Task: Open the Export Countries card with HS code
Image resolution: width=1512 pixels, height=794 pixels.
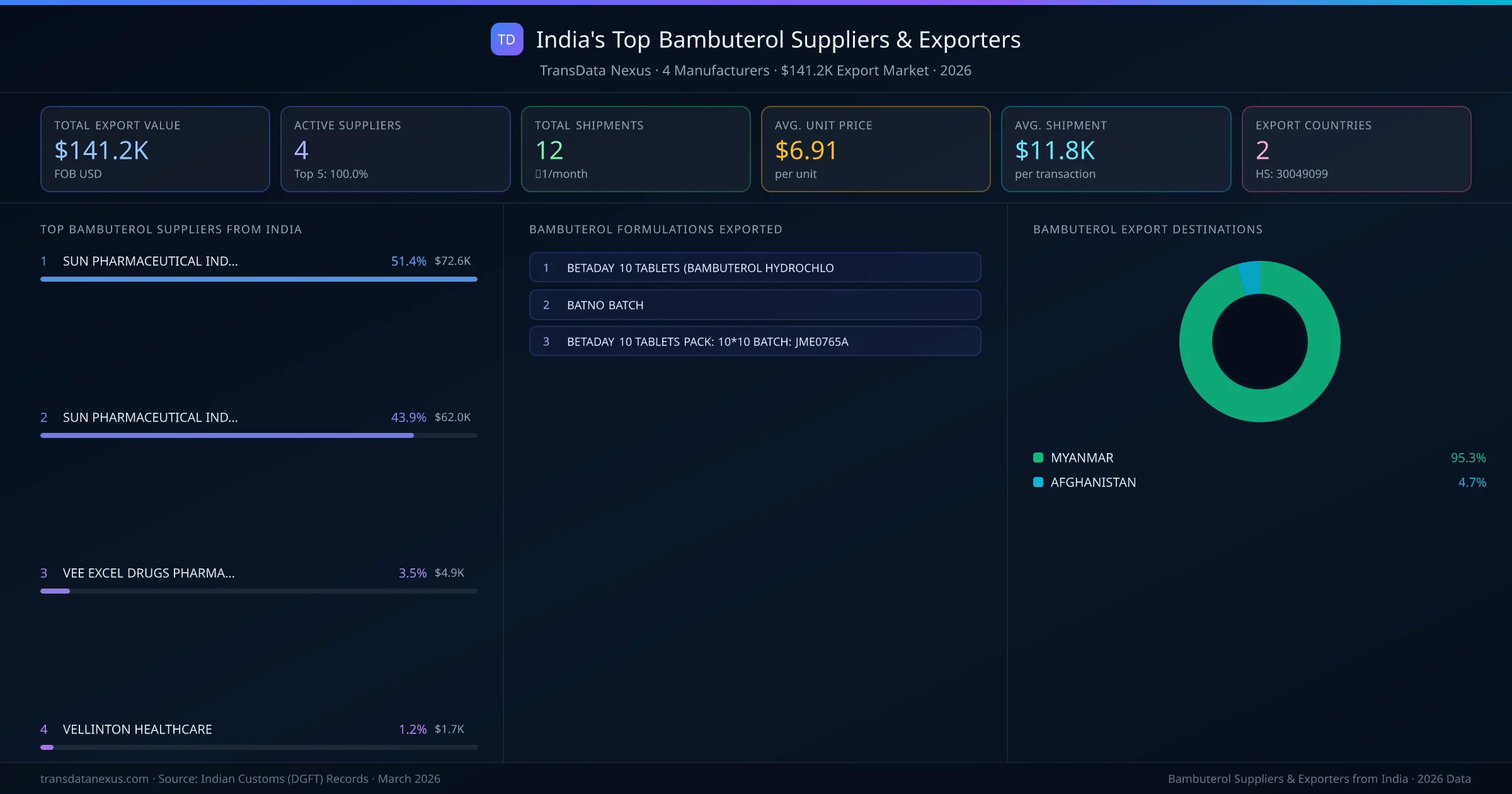Action: (x=1356, y=149)
